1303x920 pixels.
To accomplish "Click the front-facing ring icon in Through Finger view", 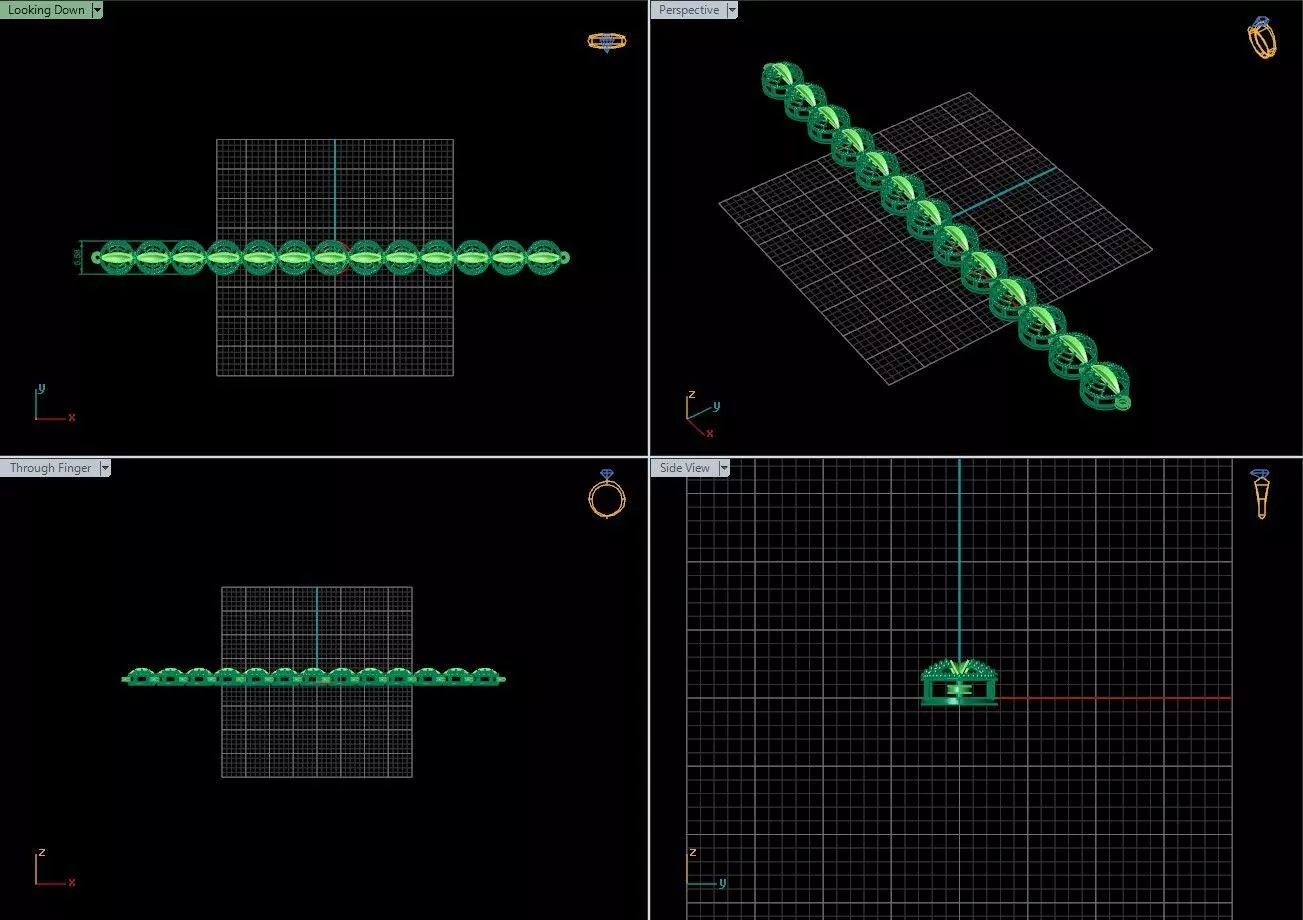I will [x=607, y=493].
